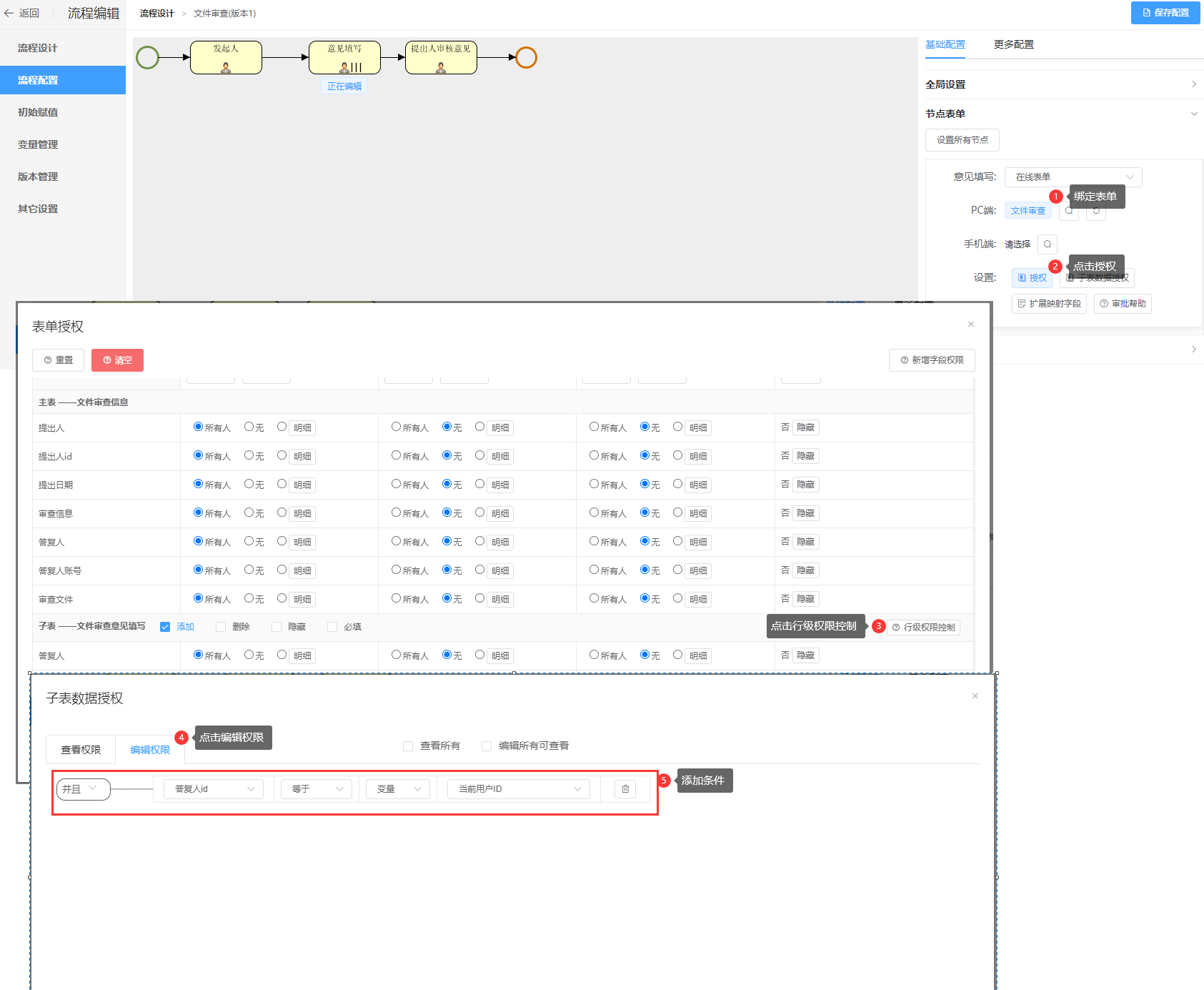Delete the condition row with trash icon
This screenshot has height=990, width=1204.
point(625,789)
